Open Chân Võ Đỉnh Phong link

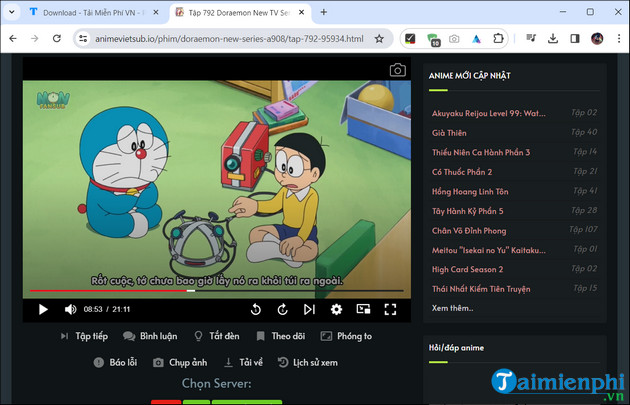469,231
